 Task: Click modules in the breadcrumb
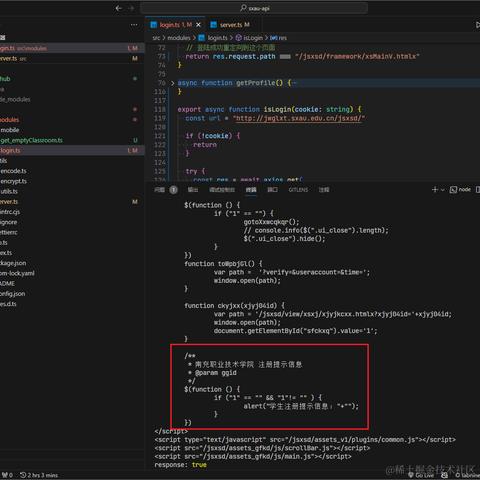[x=179, y=38]
